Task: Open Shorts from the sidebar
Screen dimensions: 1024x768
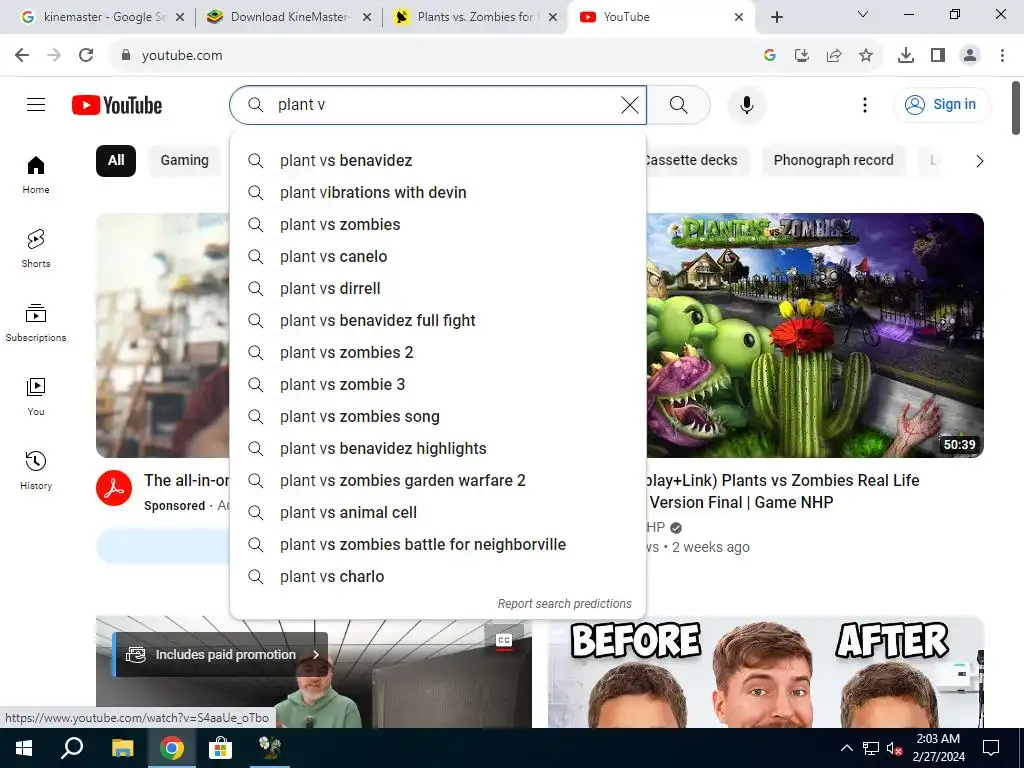Action: tap(36, 249)
